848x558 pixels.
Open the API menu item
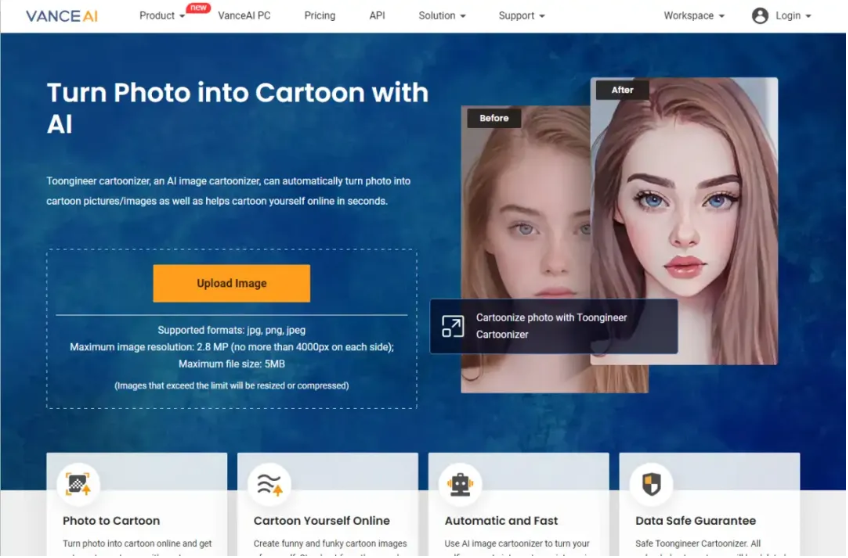(377, 16)
